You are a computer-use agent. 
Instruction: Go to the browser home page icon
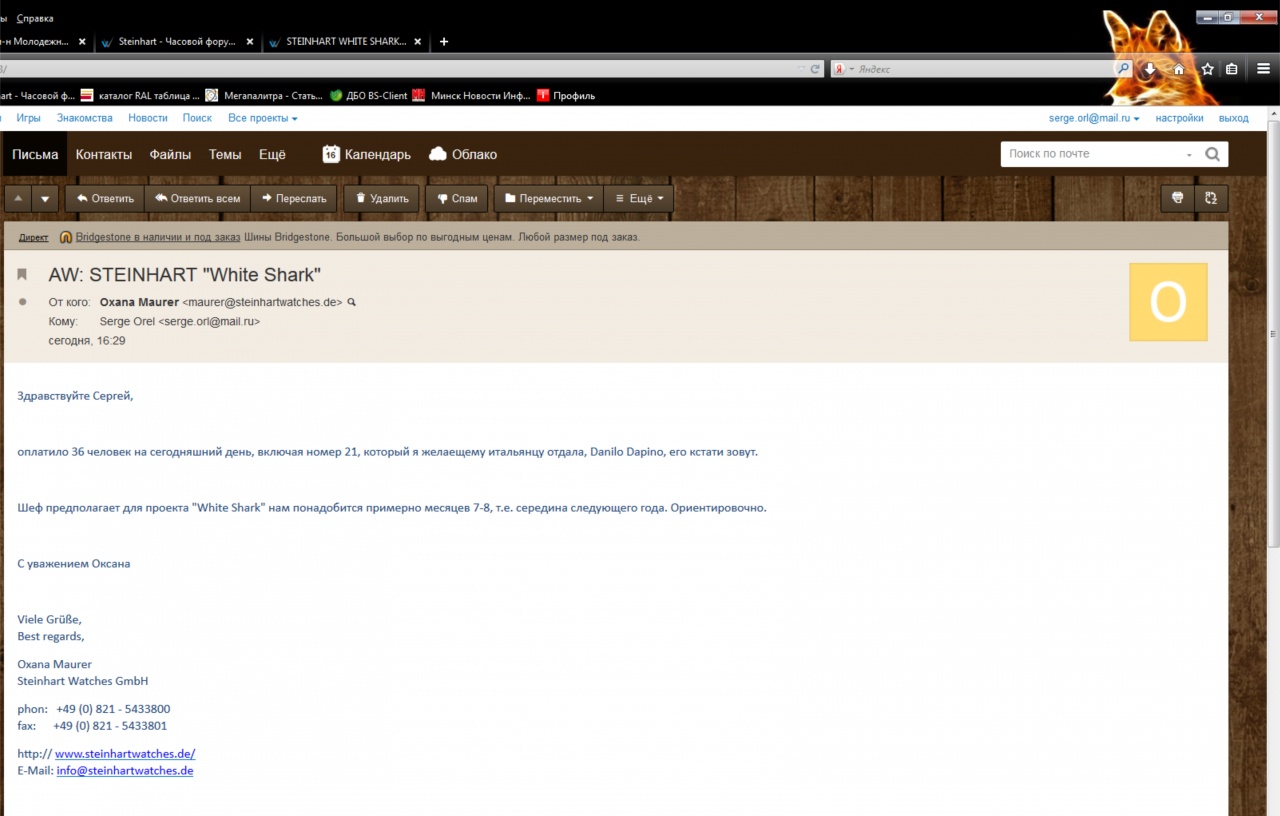point(1178,69)
